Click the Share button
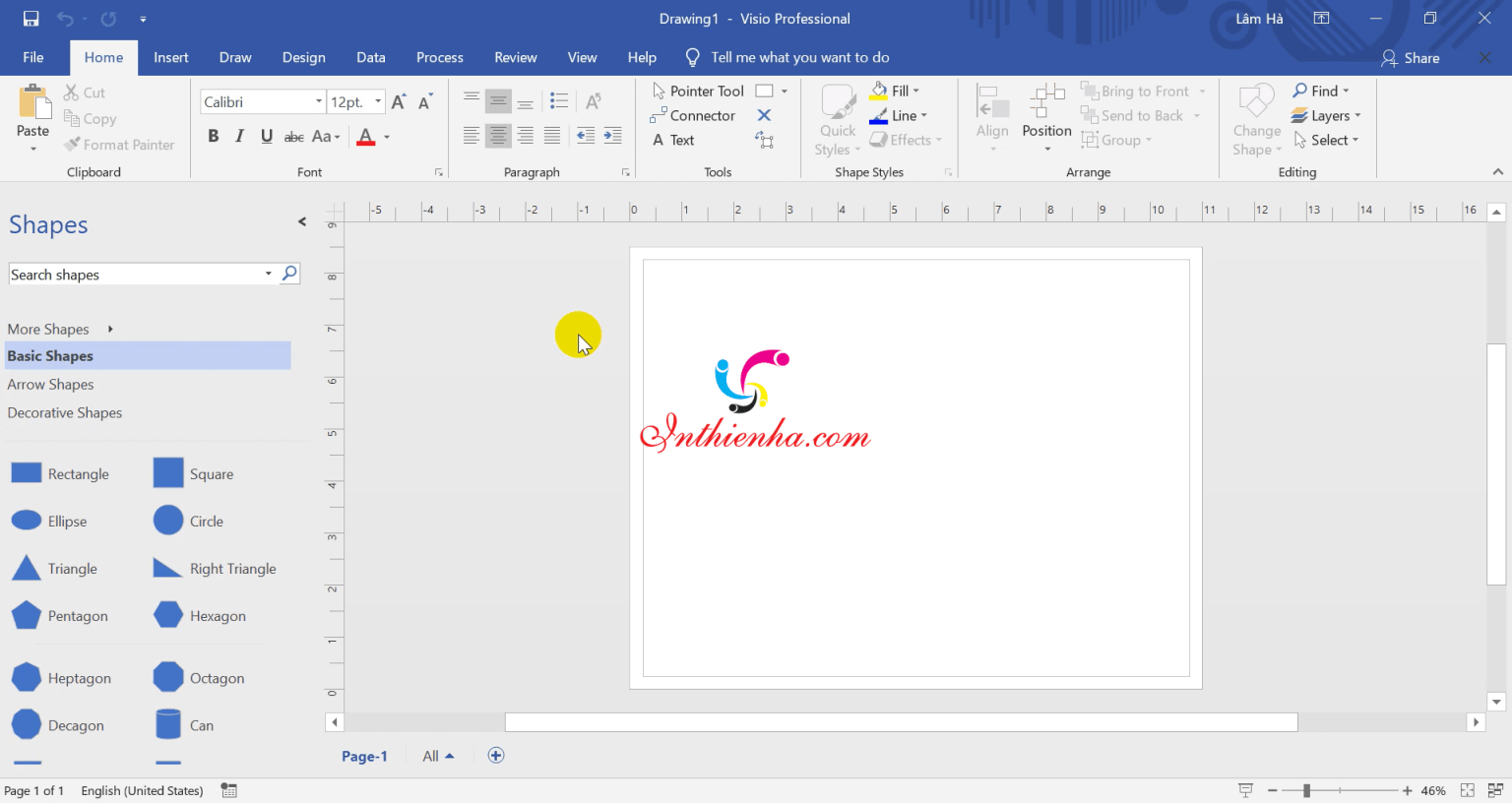 [1420, 57]
